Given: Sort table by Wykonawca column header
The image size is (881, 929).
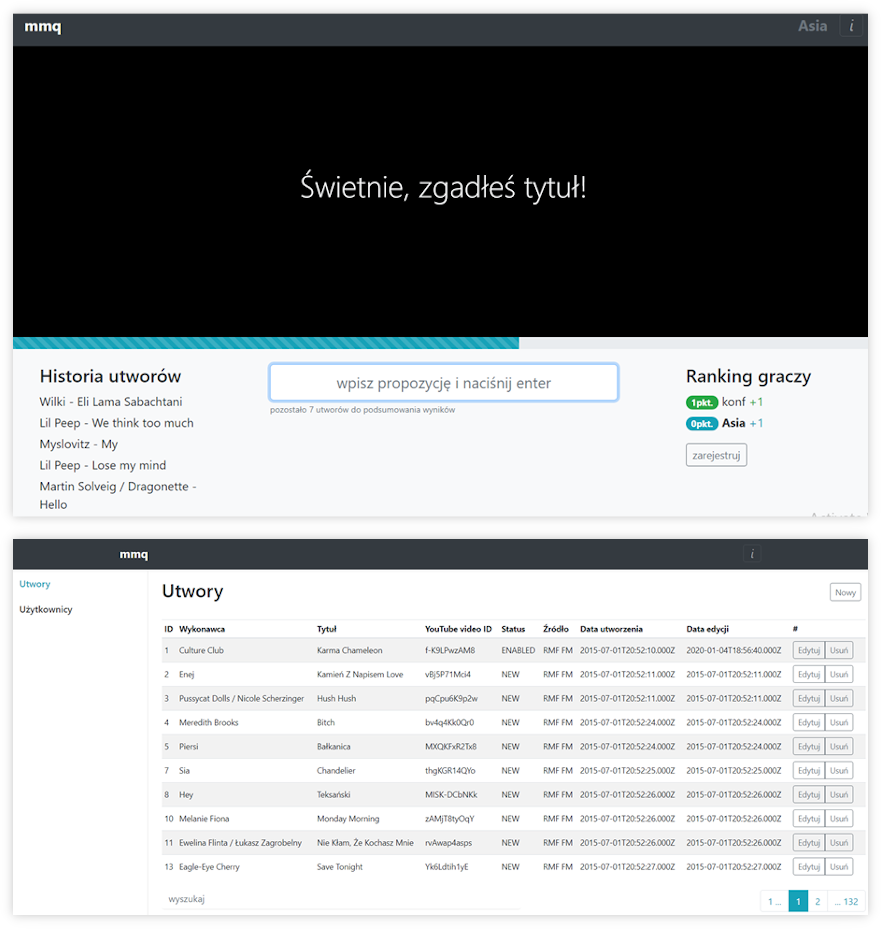Looking at the screenshot, I should (202, 629).
